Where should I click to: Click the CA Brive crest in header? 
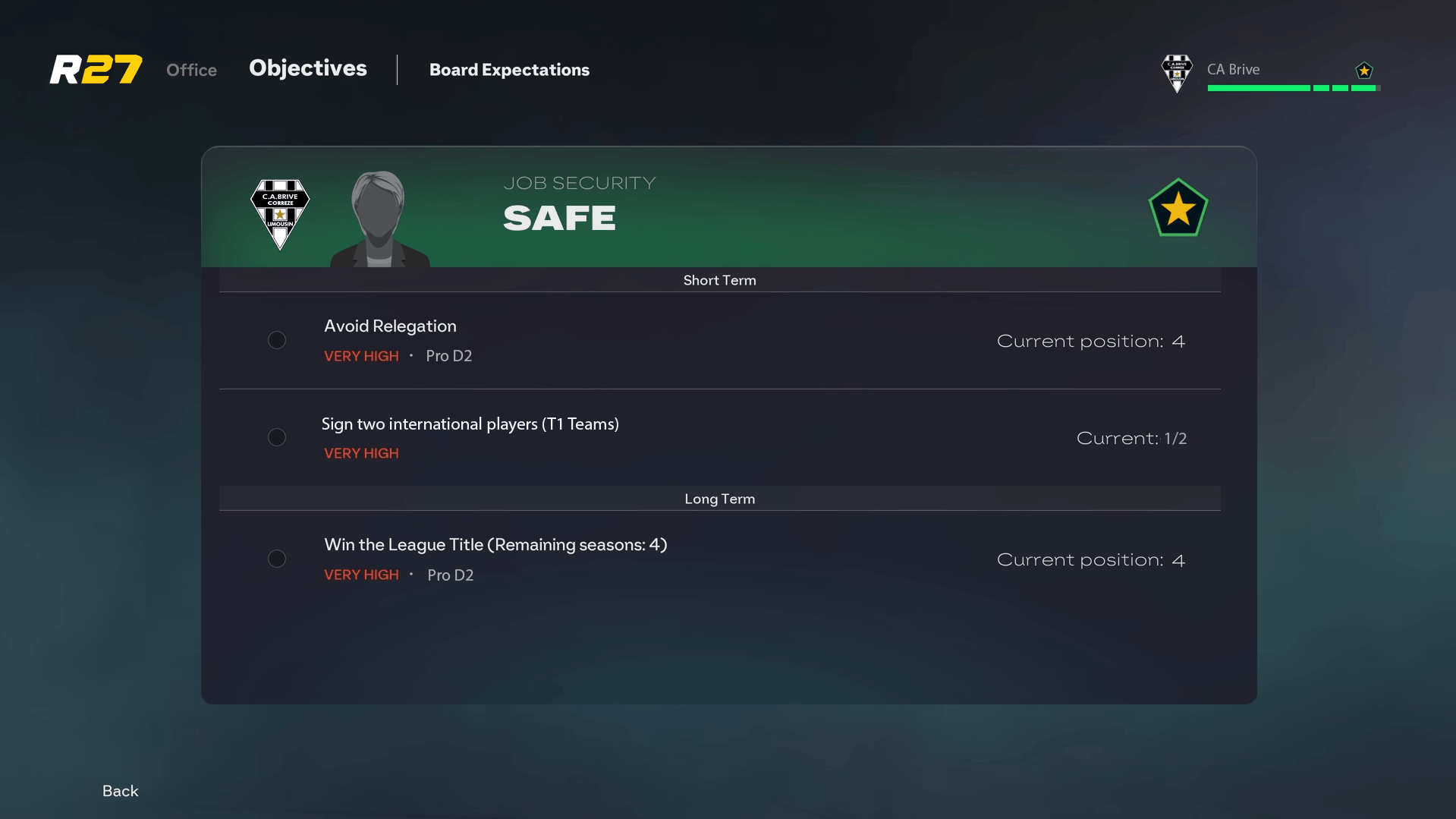pyautogui.click(x=1177, y=74)
